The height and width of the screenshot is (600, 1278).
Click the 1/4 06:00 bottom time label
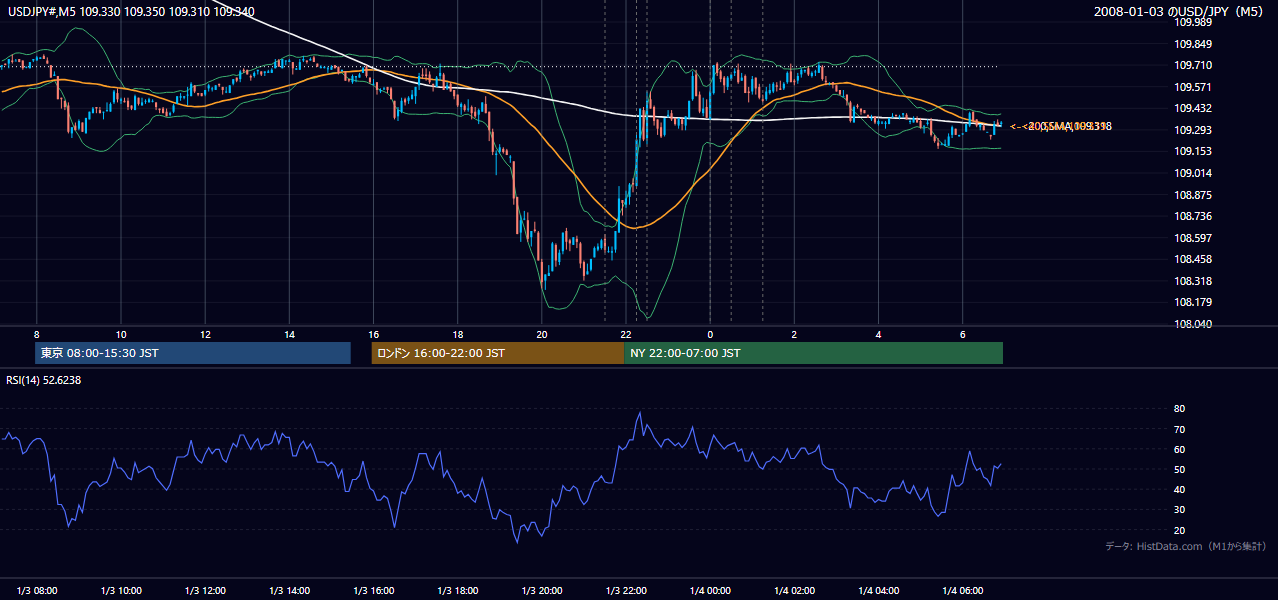pos(962,590)
